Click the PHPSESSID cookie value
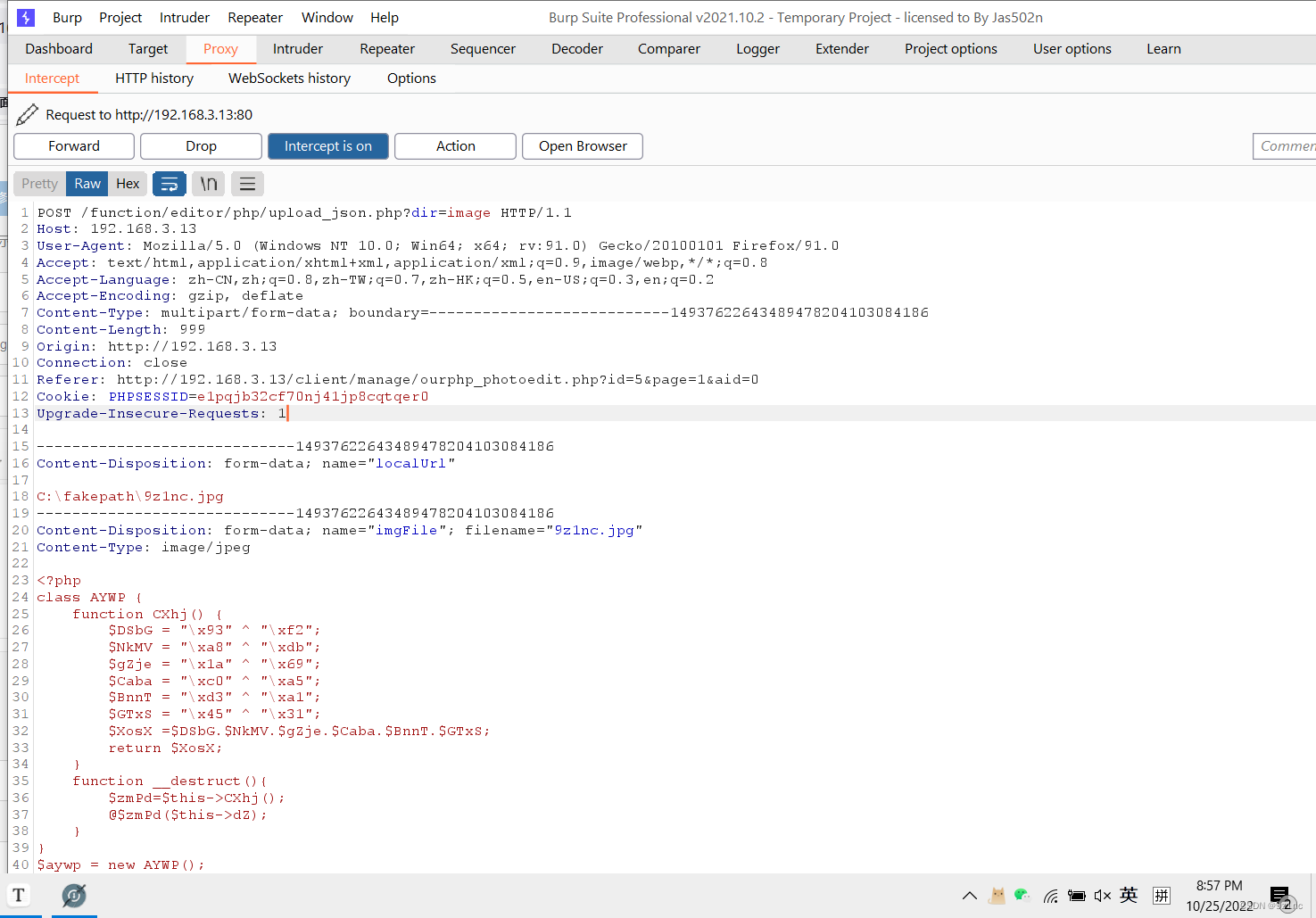Image resolution: width=1316 pixels, height=918 pixels. point(312,396)
